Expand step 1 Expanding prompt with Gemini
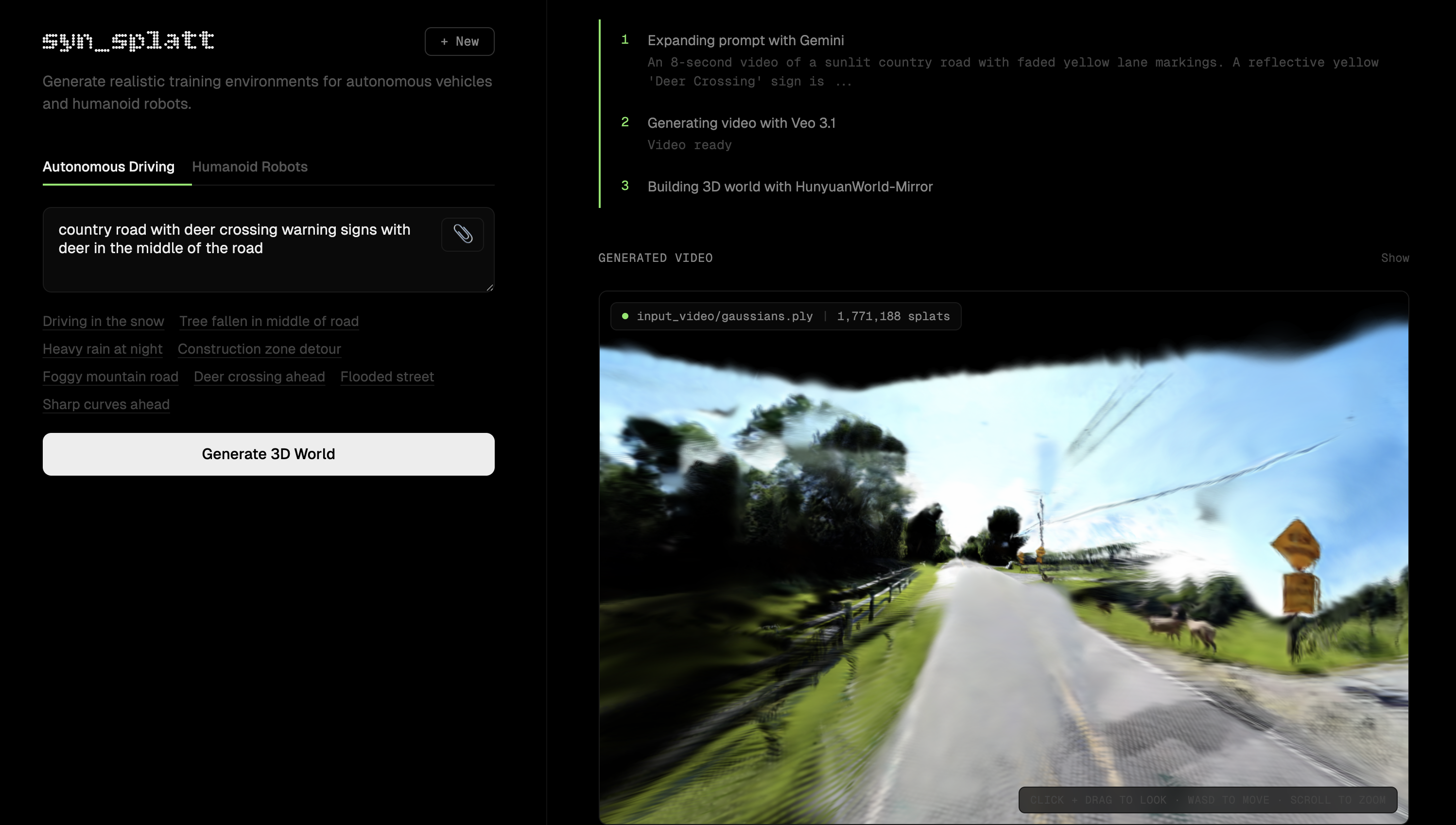Image resolution: width=1456 pixels, height=825 pixels. pyautogui.click(x=745, y=40)
